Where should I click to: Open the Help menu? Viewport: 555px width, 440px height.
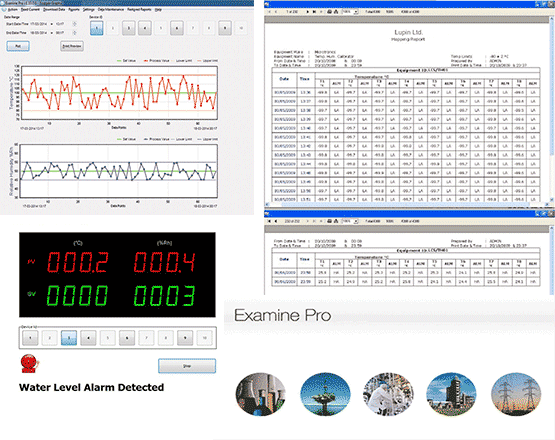coord(158,10)
